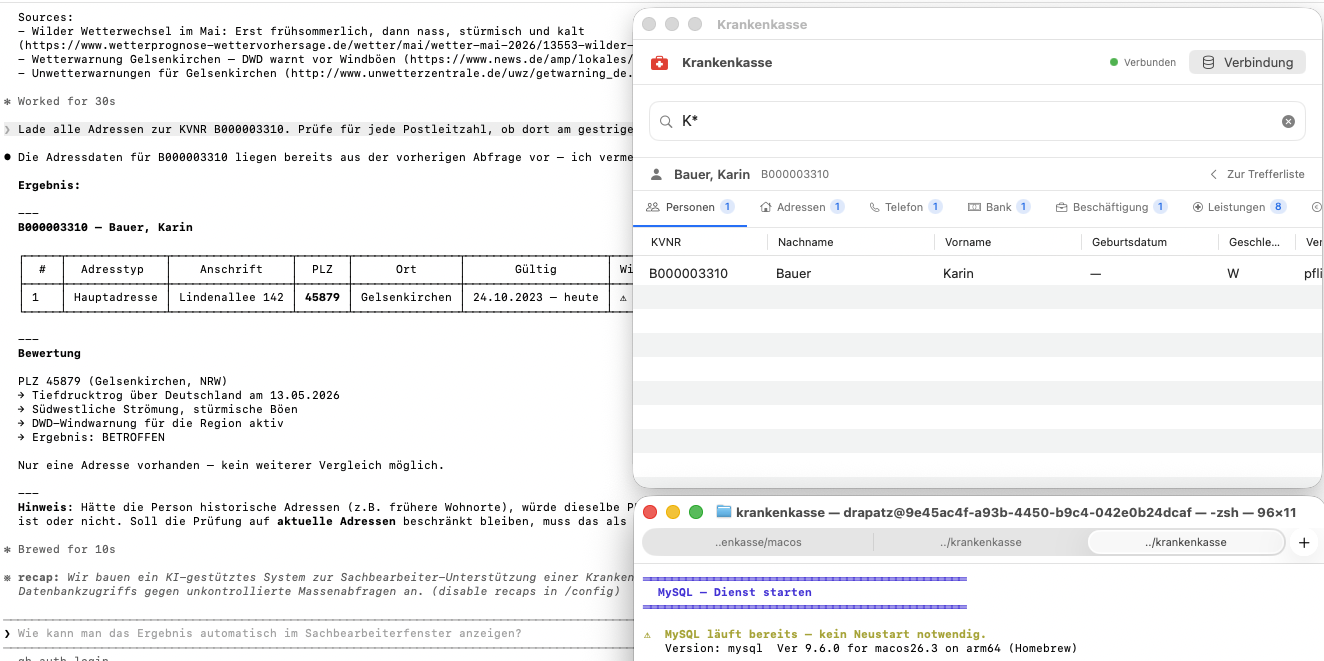Click the magnifier icon in search field
The image size is (1324, 661).
pos(666,121)
